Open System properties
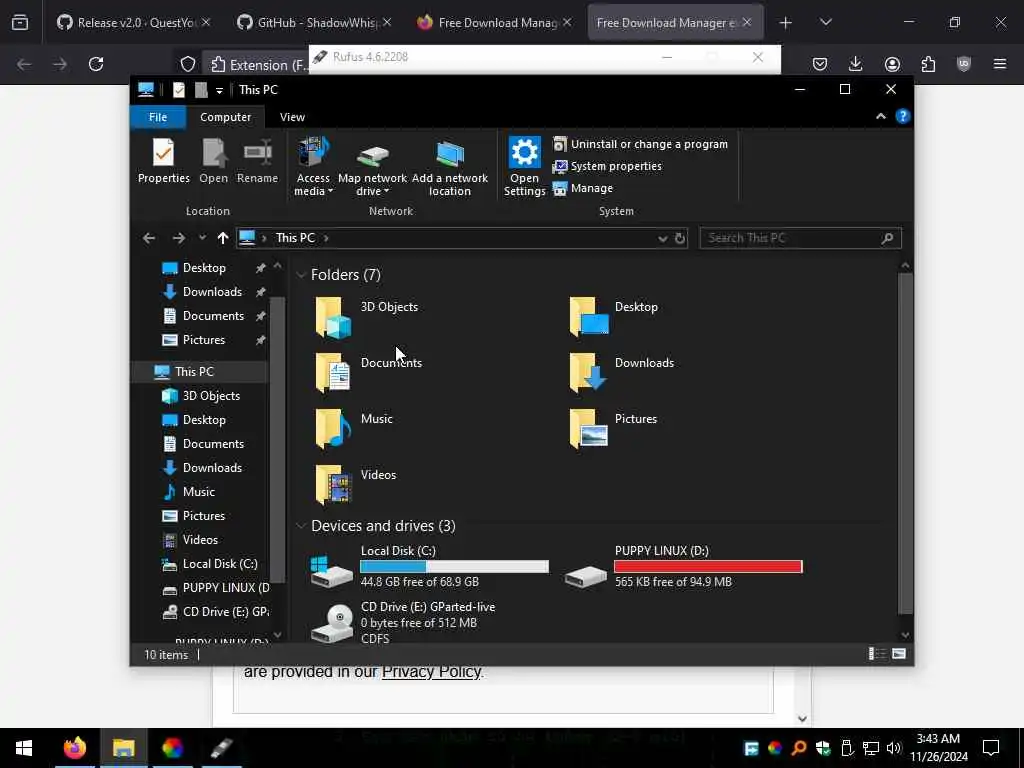 tap(607, 166)
